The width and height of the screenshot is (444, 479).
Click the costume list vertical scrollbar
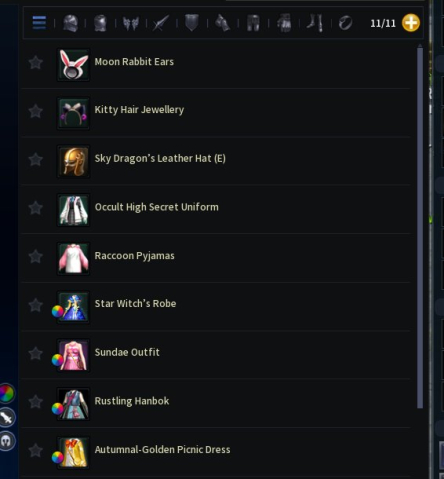(420, 227)
